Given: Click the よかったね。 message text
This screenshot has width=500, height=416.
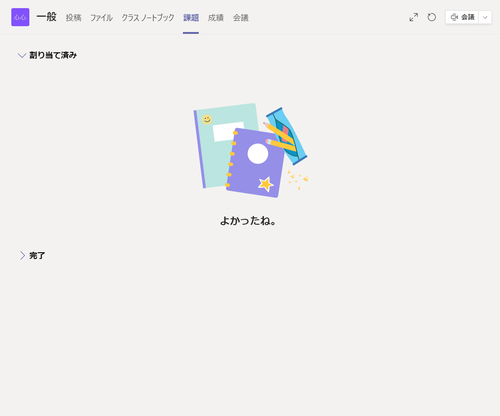Looking at the screenshot, I should point(248,221).
